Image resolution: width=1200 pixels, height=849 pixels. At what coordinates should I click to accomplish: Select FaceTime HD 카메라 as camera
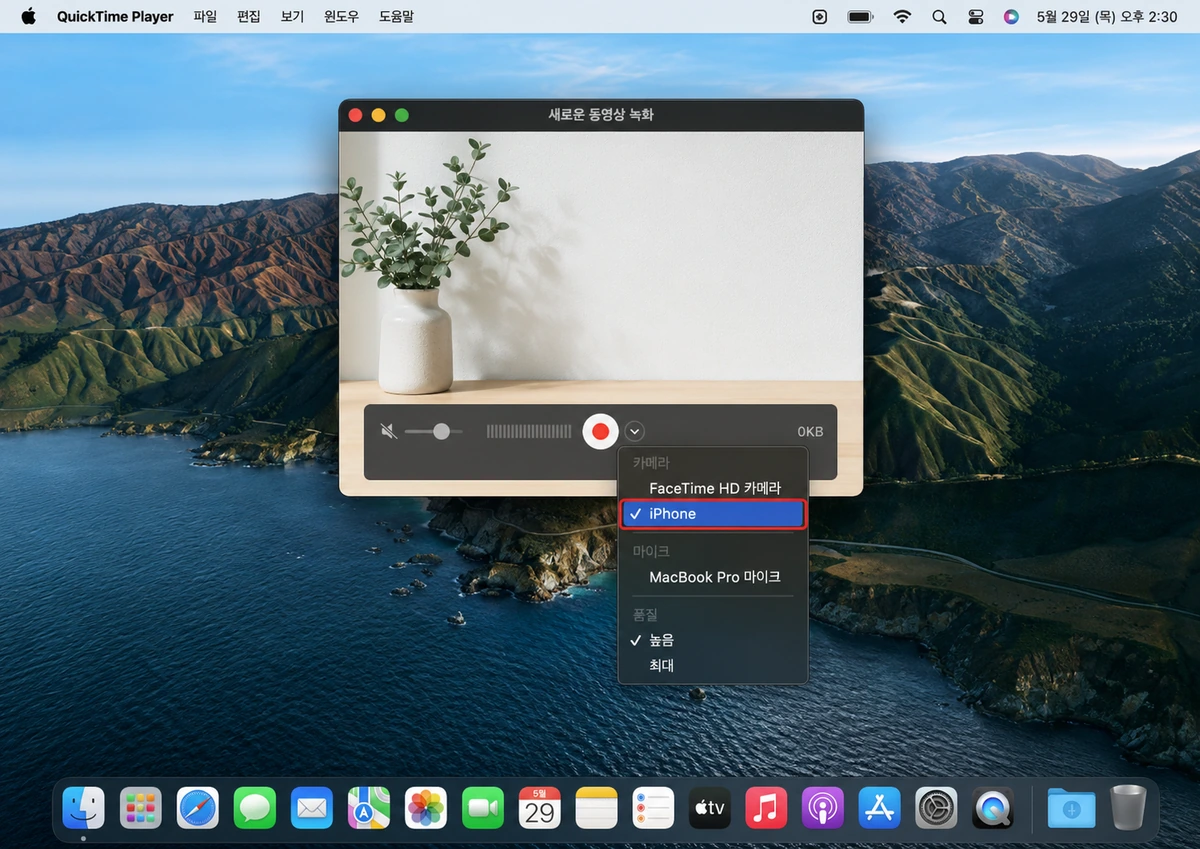713,488
